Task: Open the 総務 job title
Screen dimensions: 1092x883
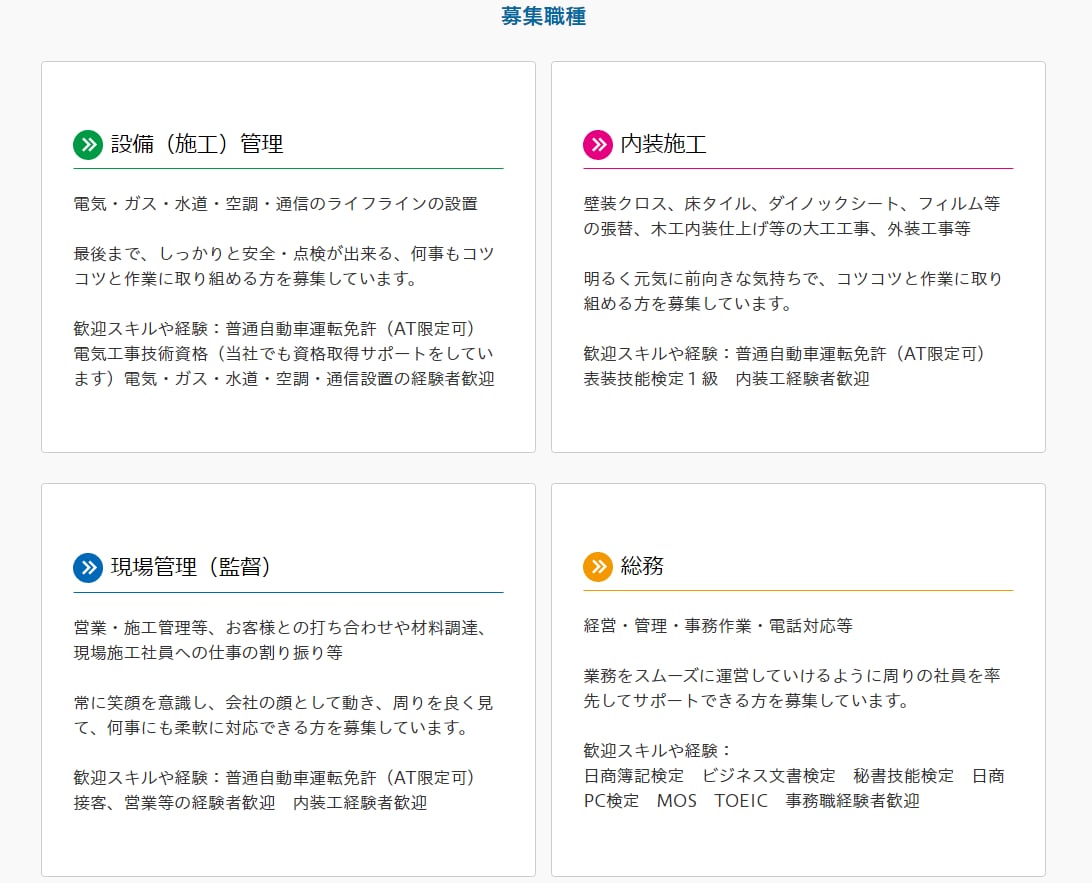Action: click(x=642, y=565)
